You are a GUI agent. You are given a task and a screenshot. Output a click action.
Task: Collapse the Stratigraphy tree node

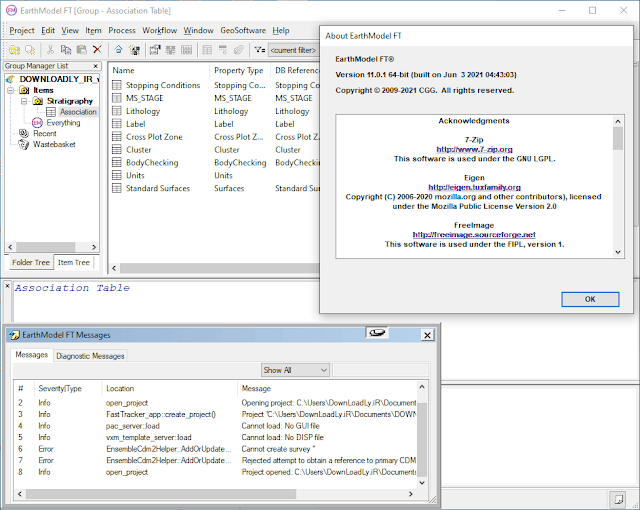(x=24, y=101)
